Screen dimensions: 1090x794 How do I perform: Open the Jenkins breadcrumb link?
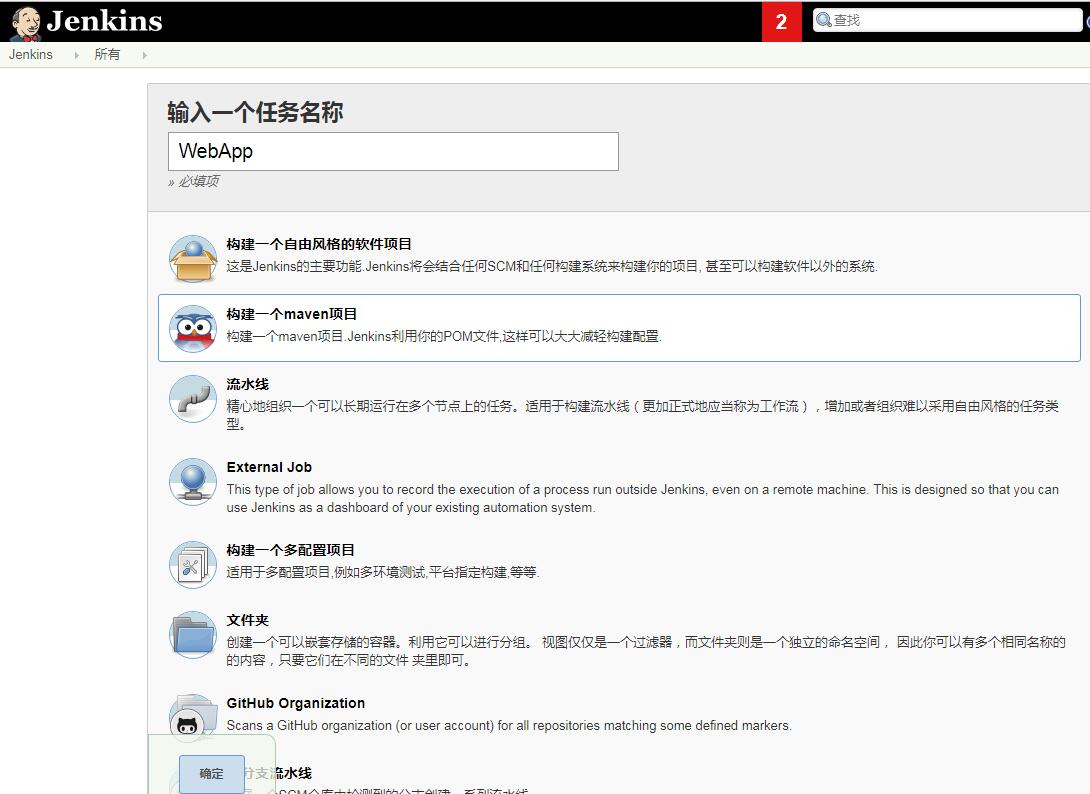click(x=31, y=55)
